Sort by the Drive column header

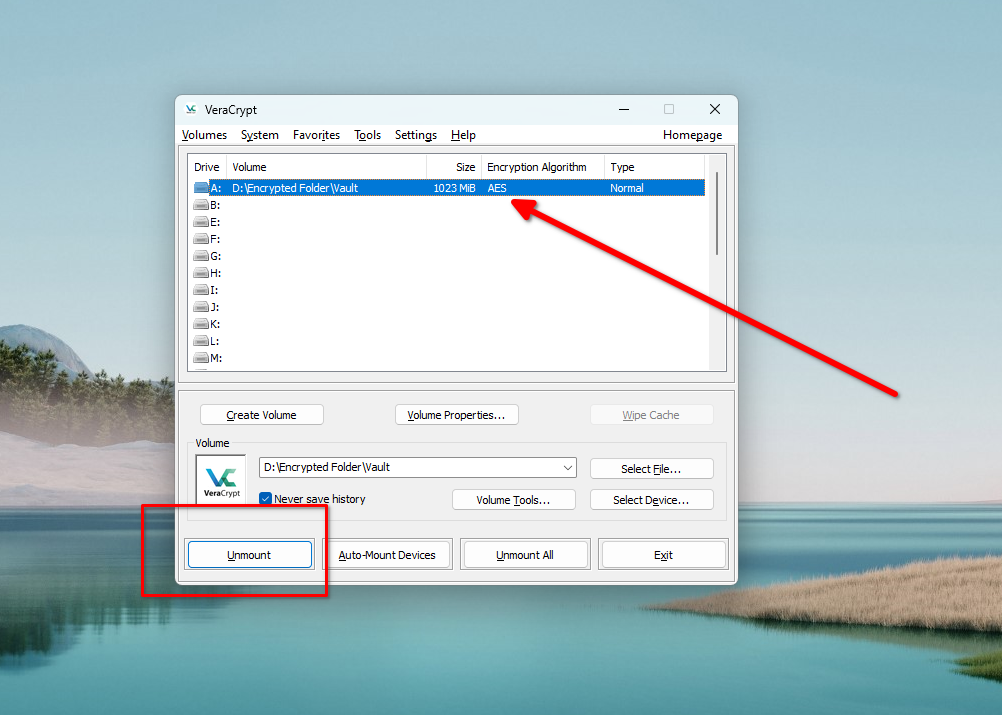207,167
